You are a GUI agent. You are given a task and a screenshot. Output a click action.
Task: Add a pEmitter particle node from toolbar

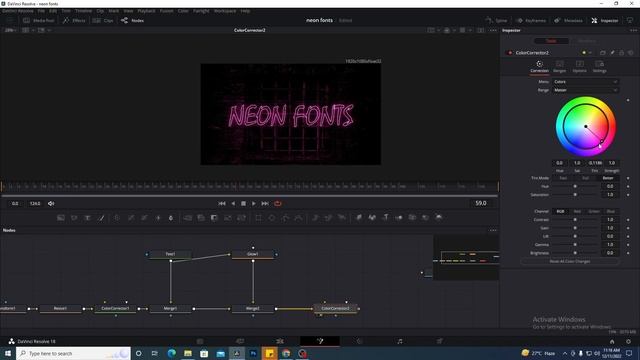click(x=315, y=218)
